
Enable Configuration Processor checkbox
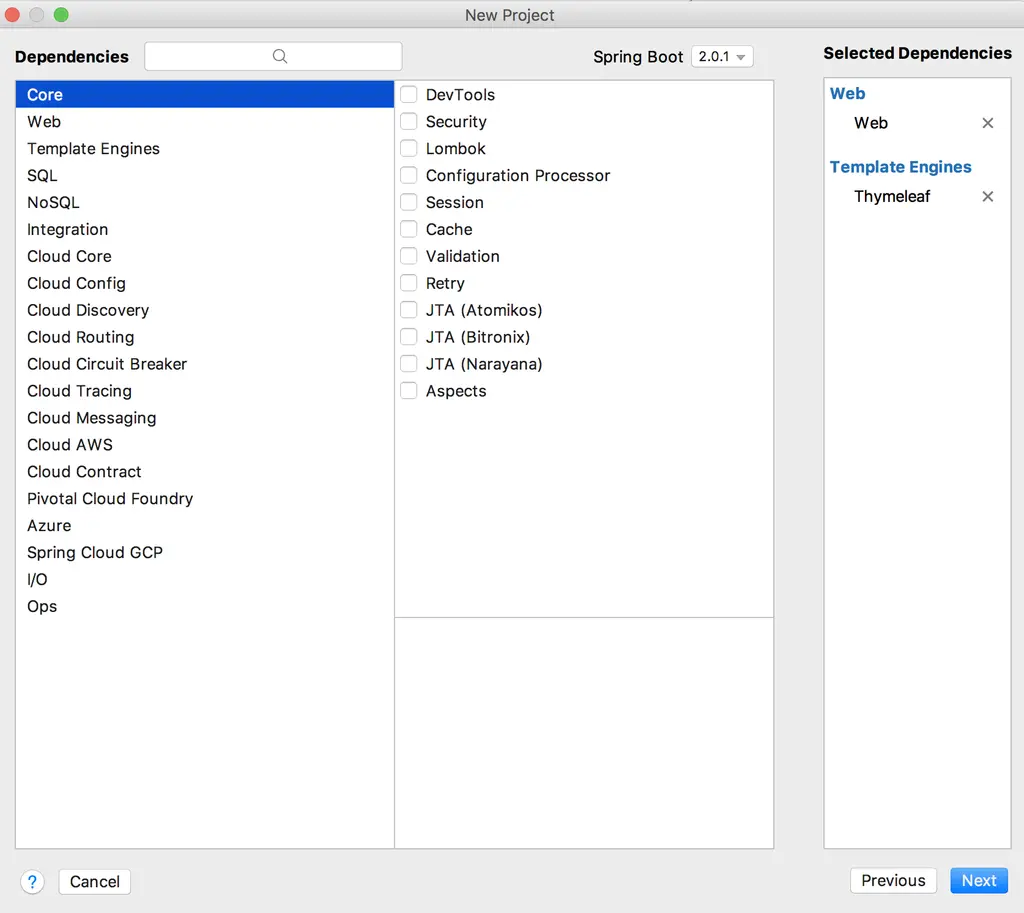pyautogui.click(x=409, y=175)
